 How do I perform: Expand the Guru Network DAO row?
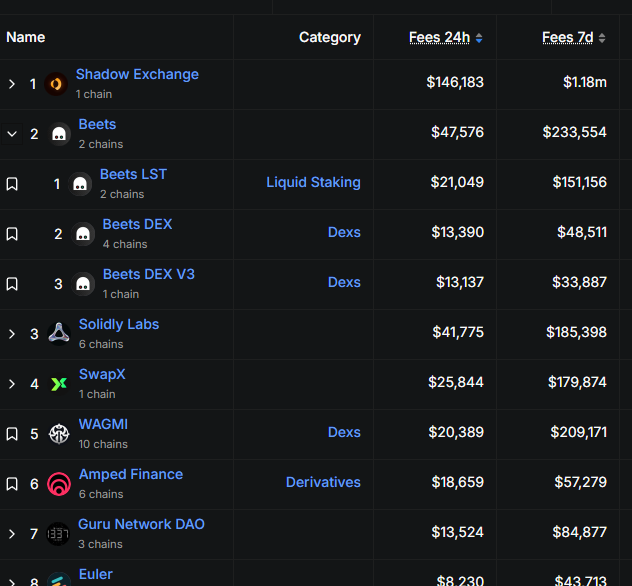tap(12, 534)
